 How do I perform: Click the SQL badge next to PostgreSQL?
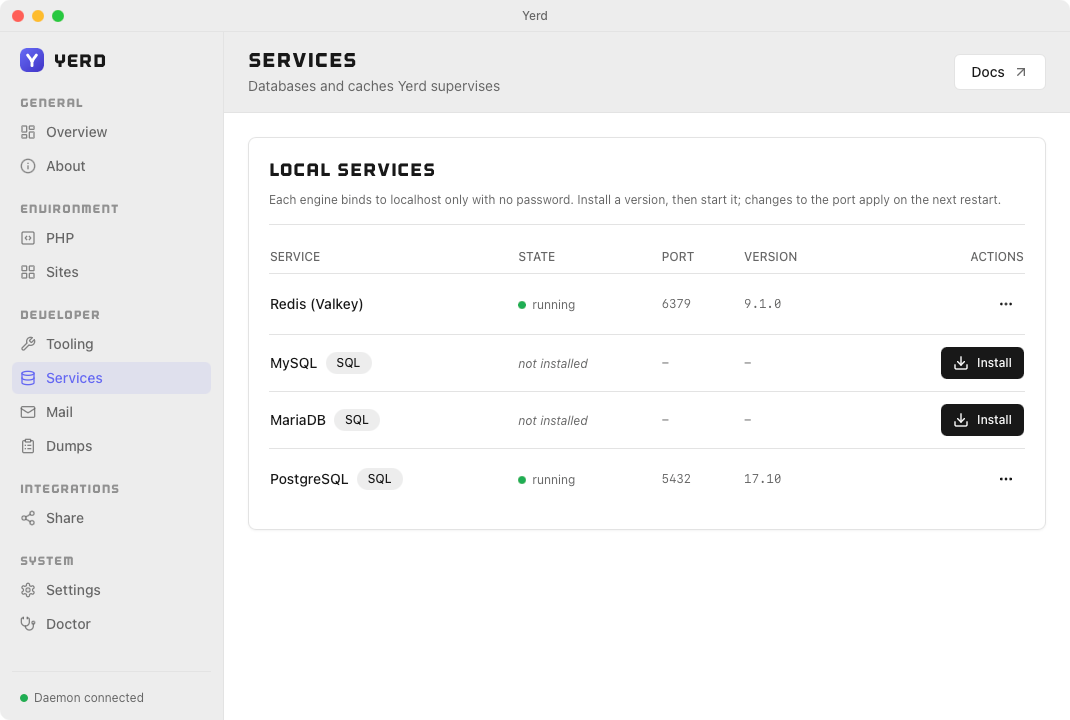[x=379, y=479]
